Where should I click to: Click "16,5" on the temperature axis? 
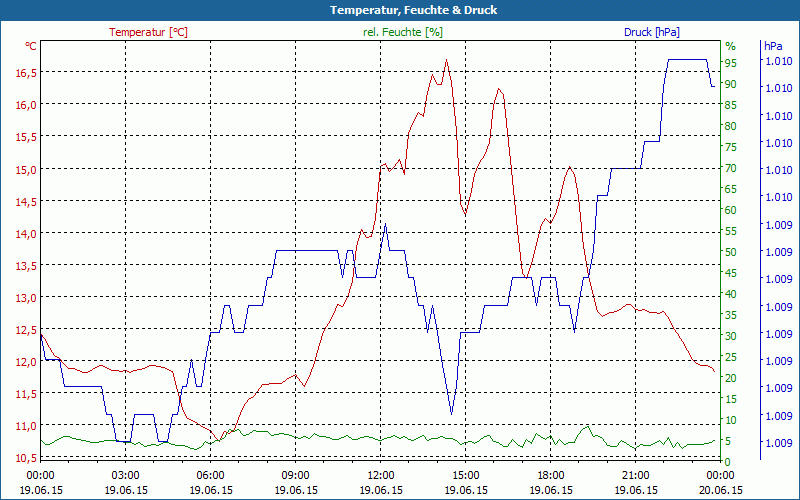(x=26, y=73)
